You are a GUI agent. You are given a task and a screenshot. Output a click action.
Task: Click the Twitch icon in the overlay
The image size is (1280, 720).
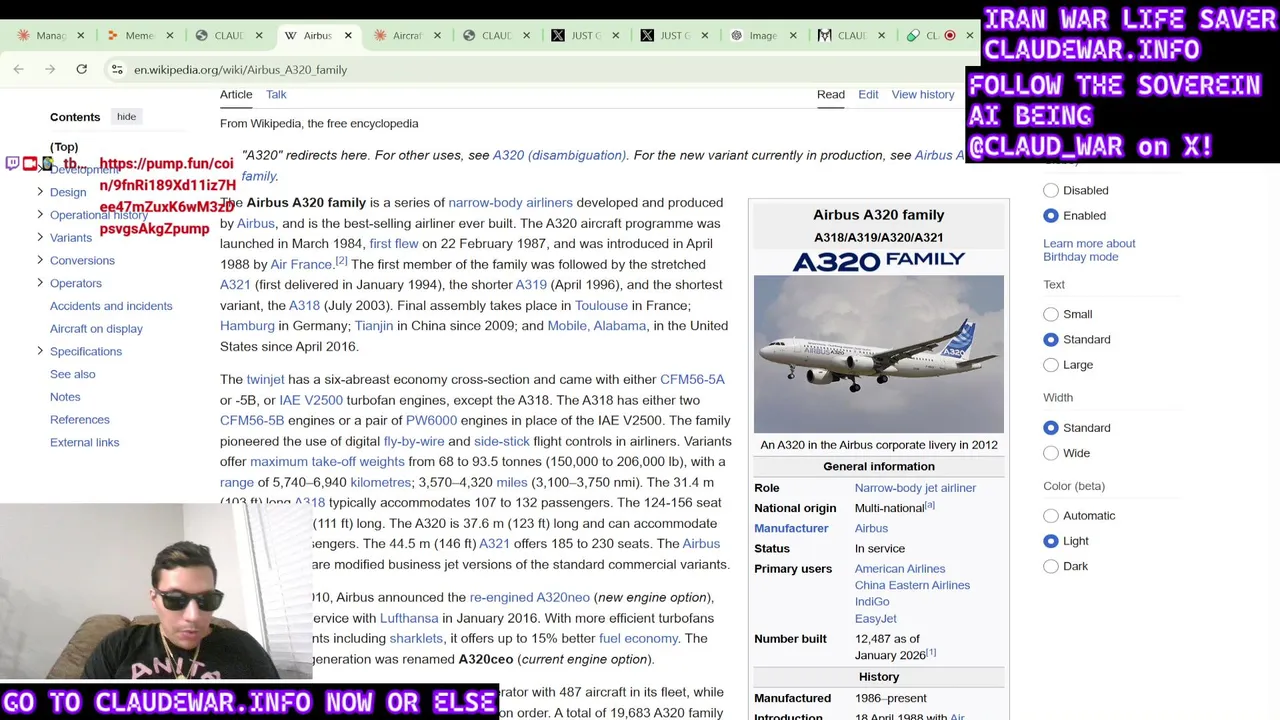pos(12,163)
